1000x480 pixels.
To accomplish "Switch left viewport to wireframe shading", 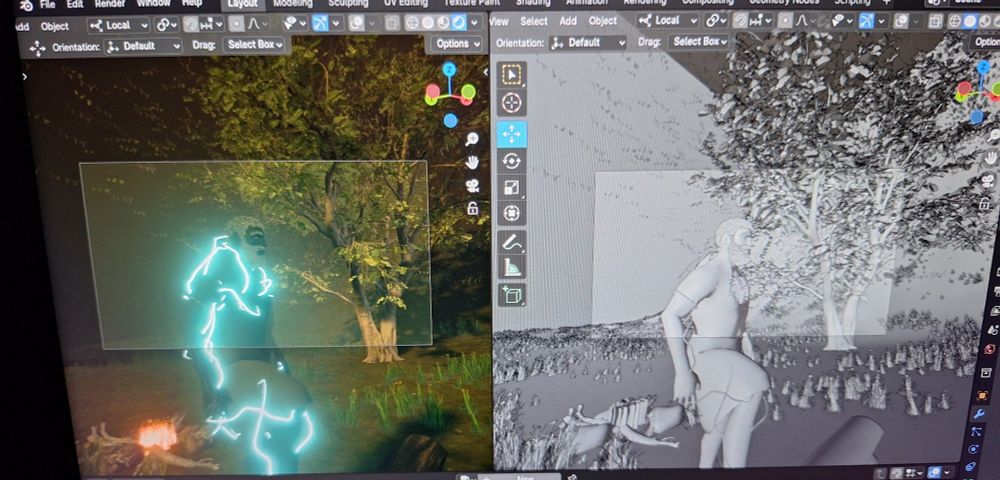I will click(412, 24).
